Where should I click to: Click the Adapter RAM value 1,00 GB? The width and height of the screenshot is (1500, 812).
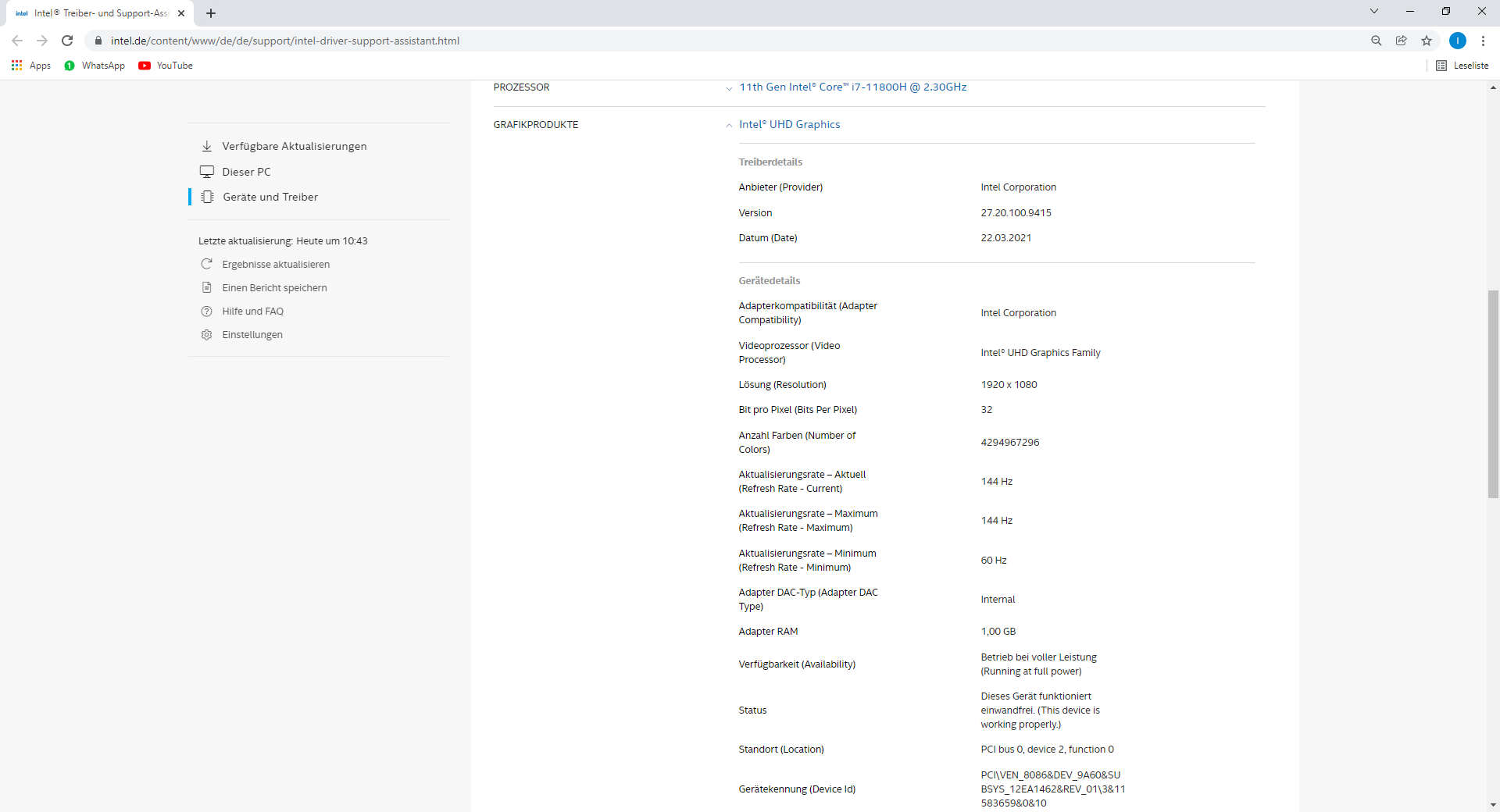point(998,631)
